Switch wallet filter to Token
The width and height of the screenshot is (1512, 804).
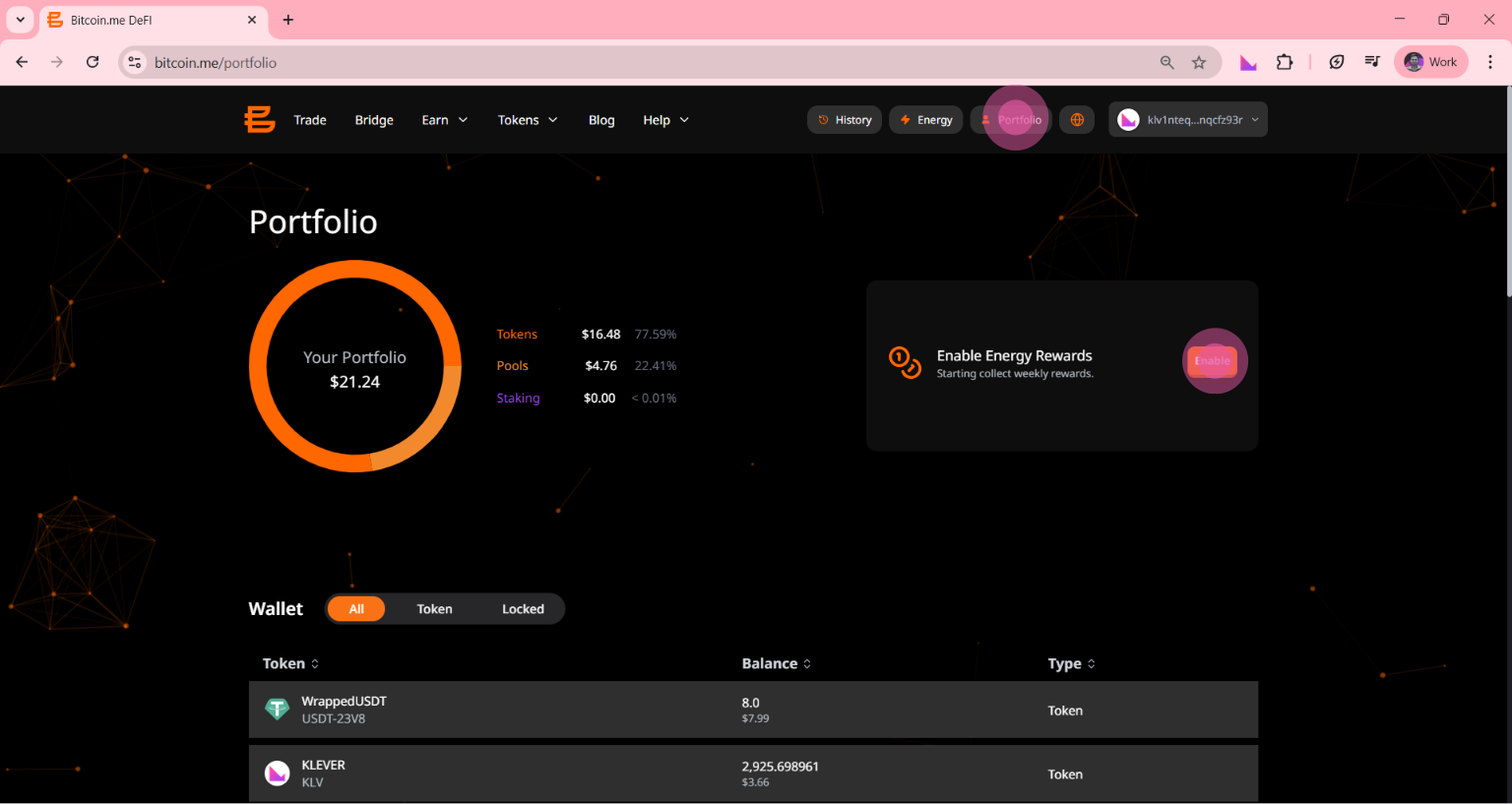pyautogui.click(x=434, y=609)
